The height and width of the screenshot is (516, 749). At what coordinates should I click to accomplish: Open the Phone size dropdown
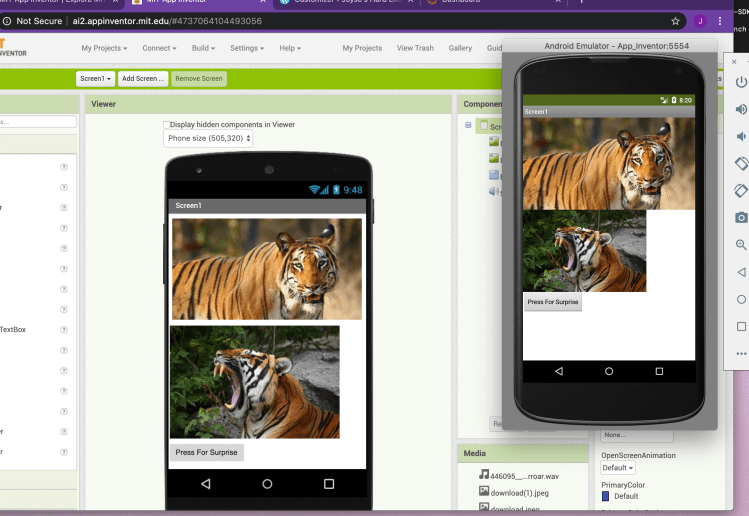pyautogui.click(x=207, y=139)
